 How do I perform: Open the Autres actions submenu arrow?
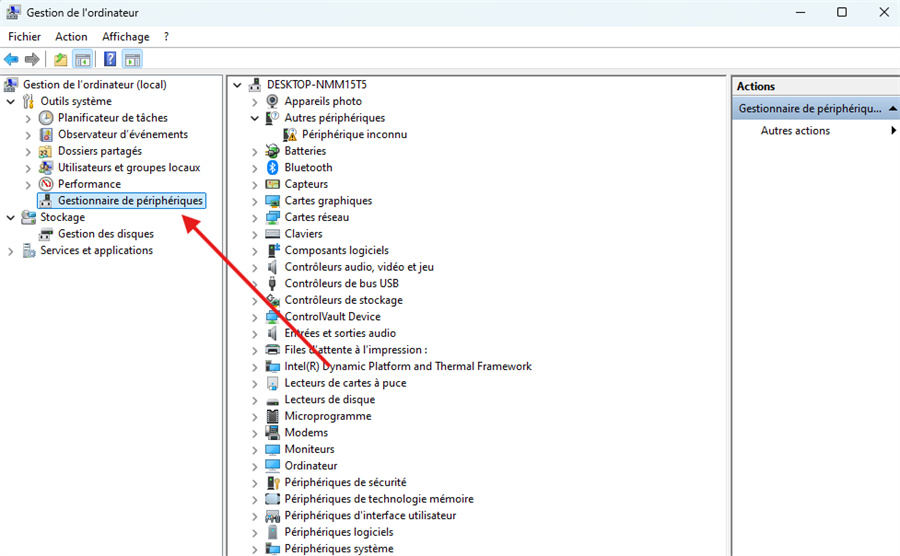click(893, 131)
